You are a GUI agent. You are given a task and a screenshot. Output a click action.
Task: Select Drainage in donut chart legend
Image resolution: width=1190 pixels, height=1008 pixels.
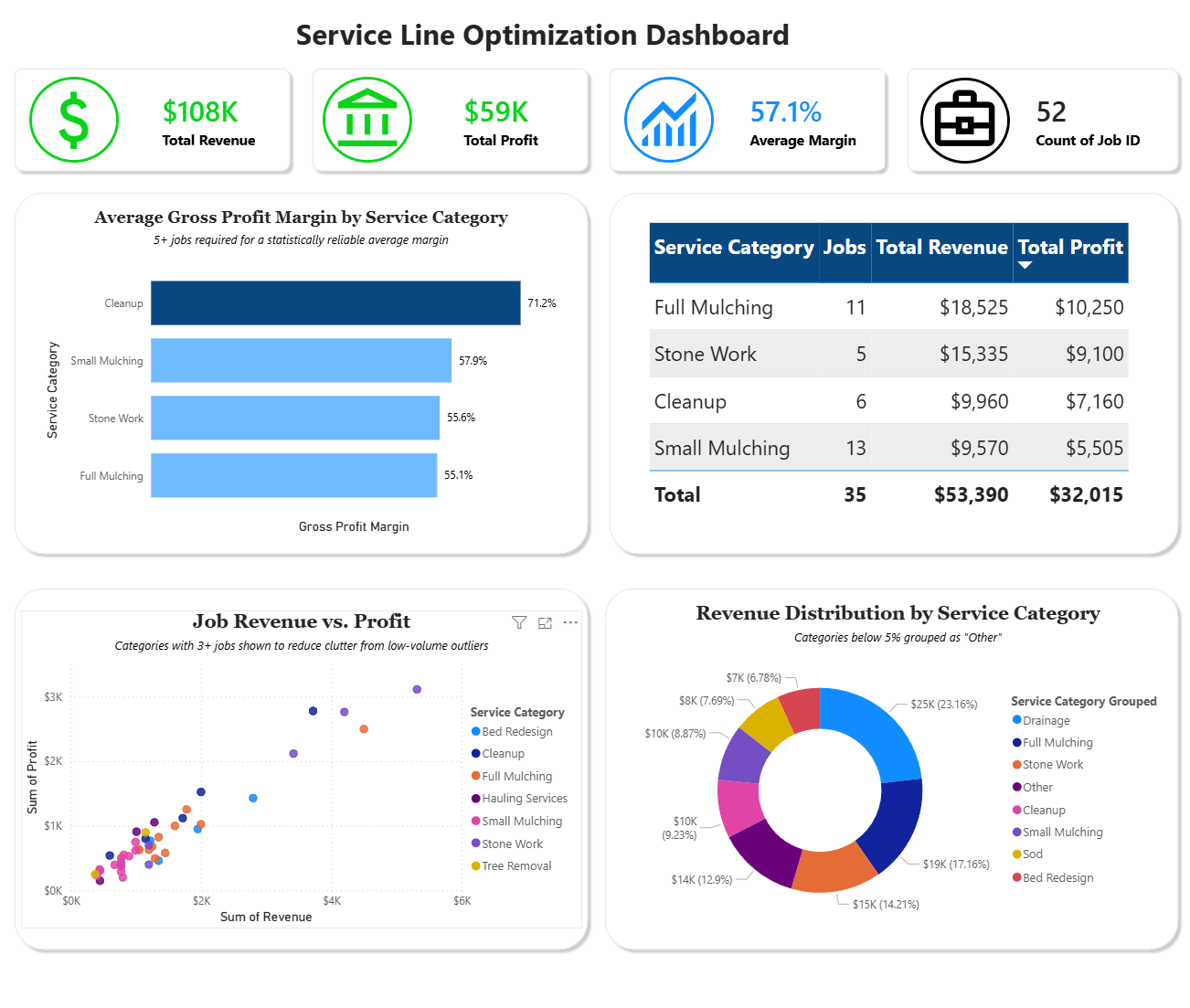[x=1041, y=721]
